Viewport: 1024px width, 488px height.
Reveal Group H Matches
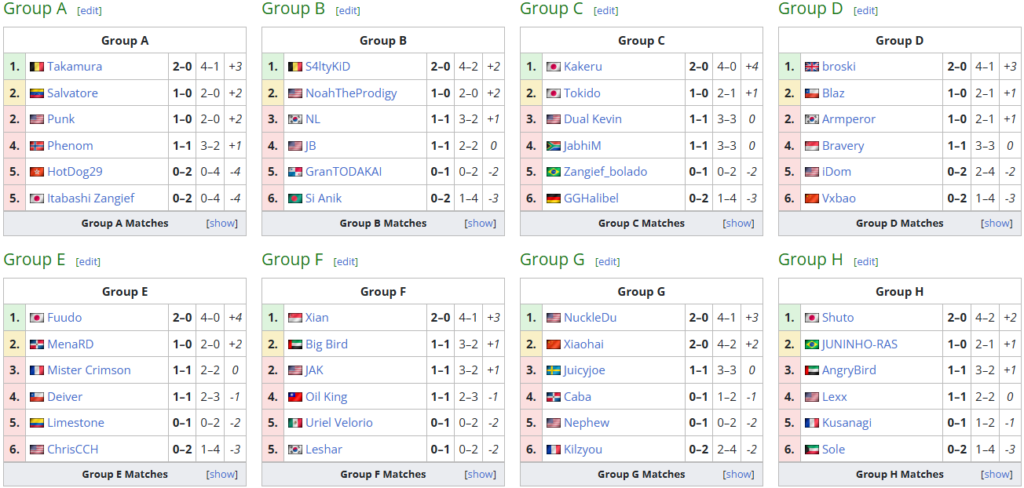(x=997, y=474)
